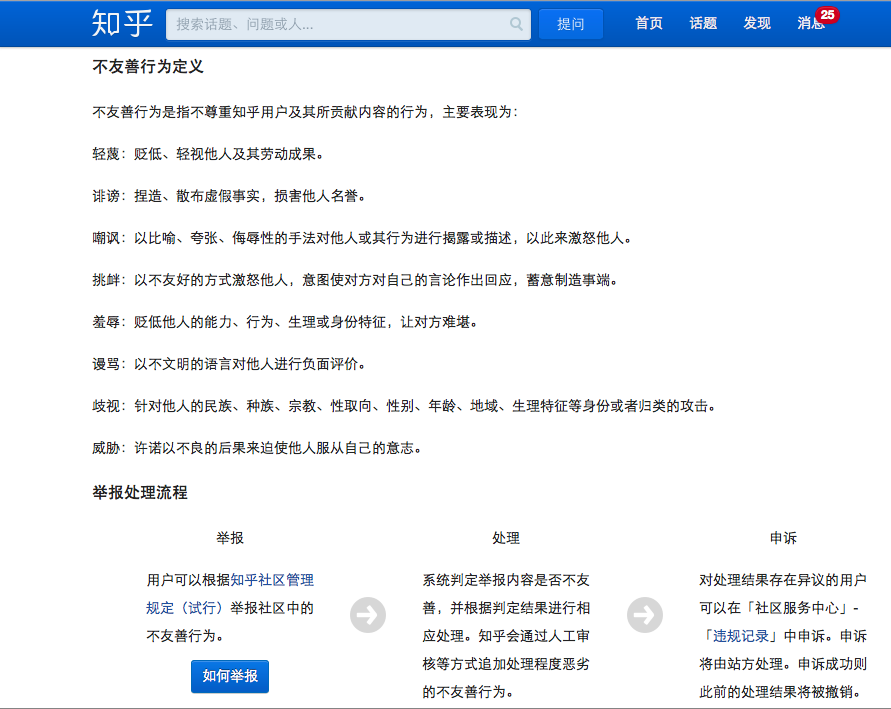Viewport: 891px width, 709px height.
Task: Click the heading 举报处理流程
Action: click(x=140, y=493)
